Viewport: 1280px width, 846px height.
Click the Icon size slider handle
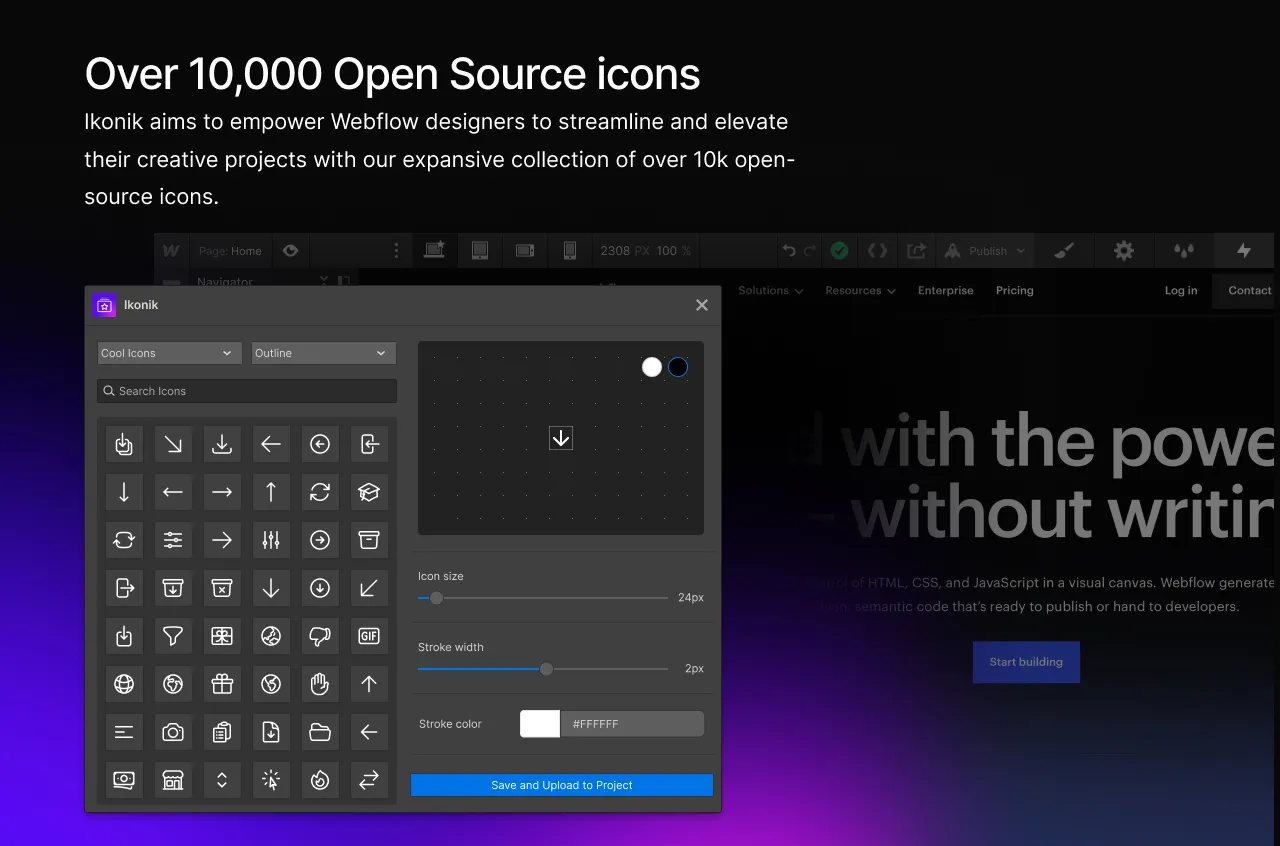(436, 598)
